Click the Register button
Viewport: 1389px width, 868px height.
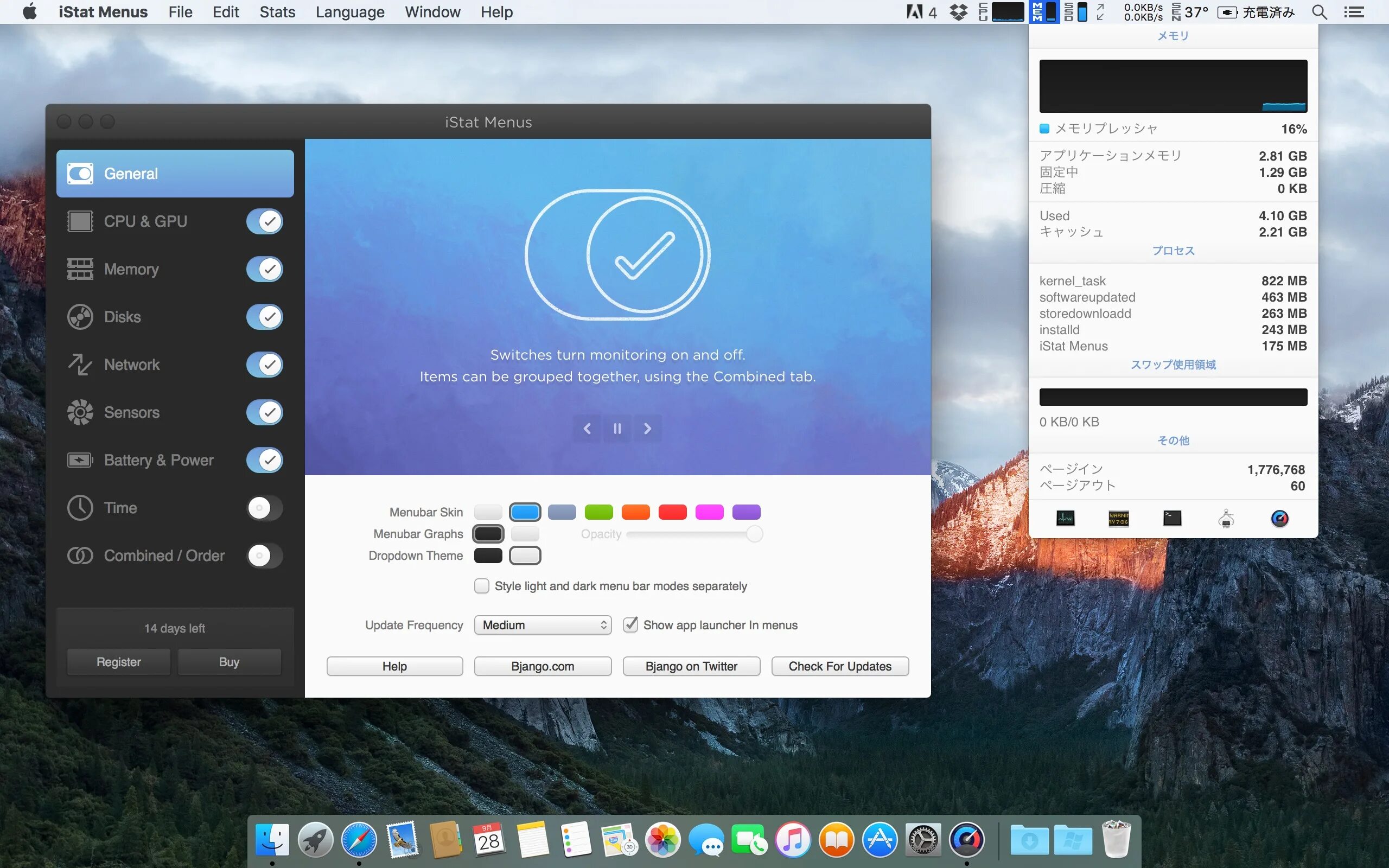(x=119, y=662)
